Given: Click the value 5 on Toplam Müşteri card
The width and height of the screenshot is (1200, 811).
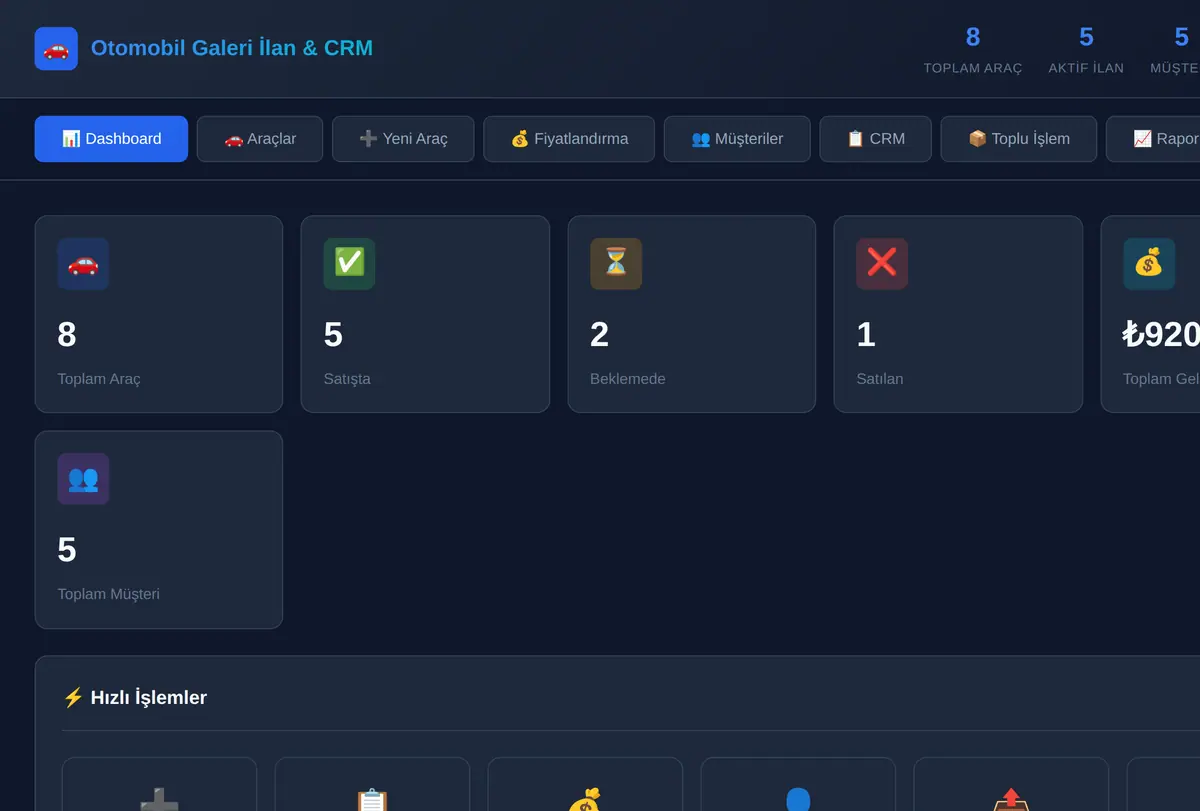Looking at the screenshot, I should [x=67, y=550].
